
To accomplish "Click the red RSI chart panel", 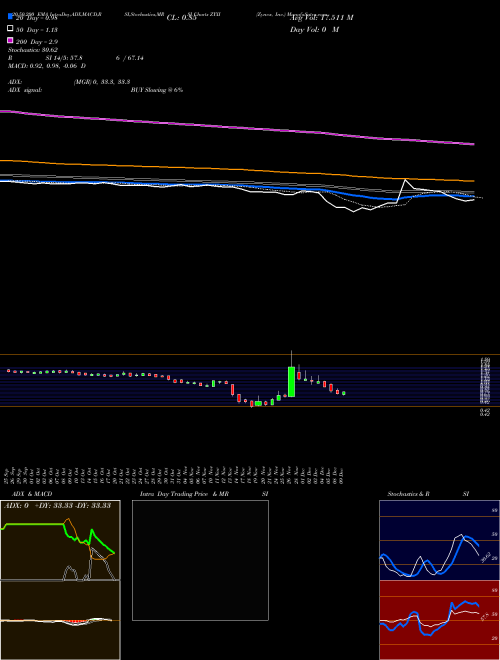I will (x=439, y=620).
